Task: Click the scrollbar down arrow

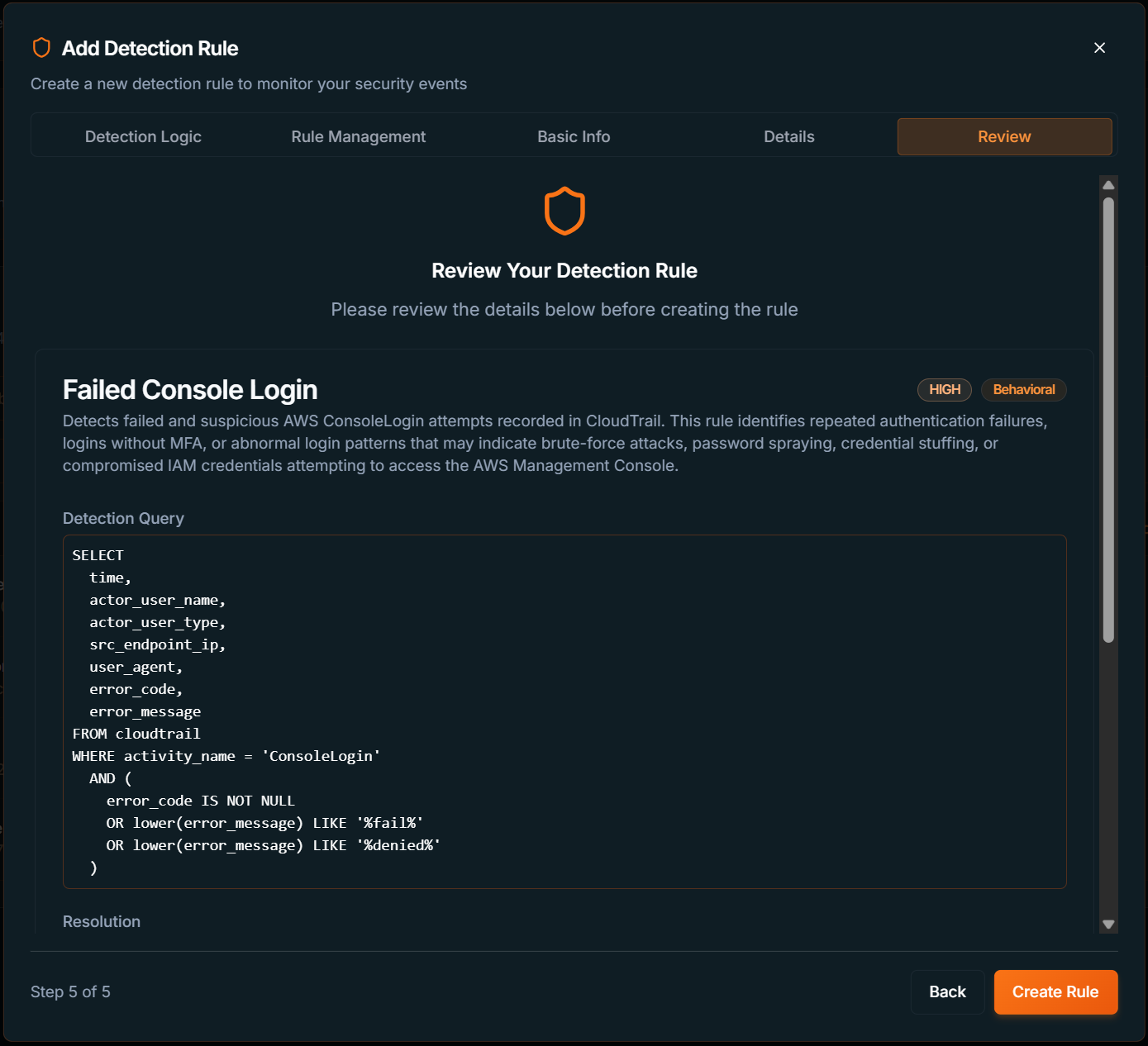Action: 1108,925
